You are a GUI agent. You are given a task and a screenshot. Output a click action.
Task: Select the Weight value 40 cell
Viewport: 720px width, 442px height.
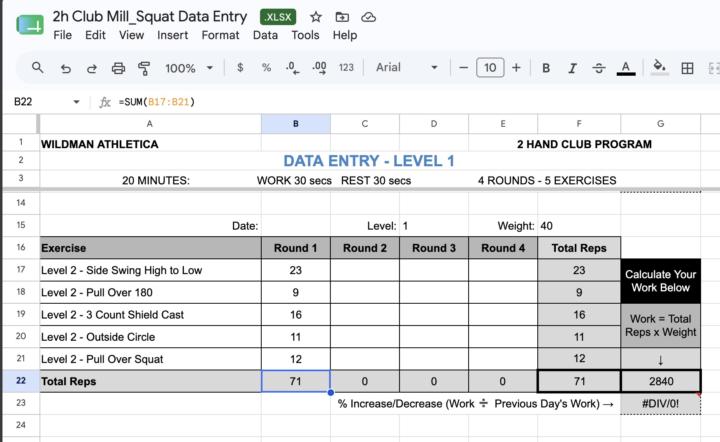[579, 225]
